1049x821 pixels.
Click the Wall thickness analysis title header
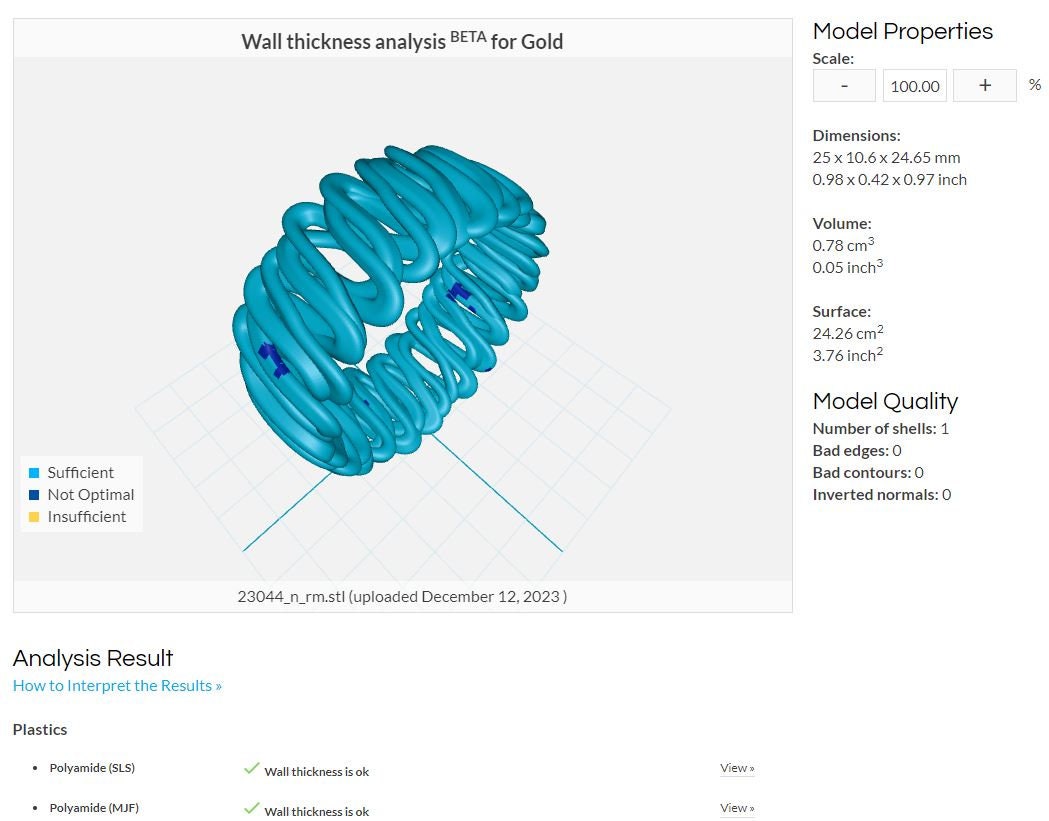pos(402,41)
